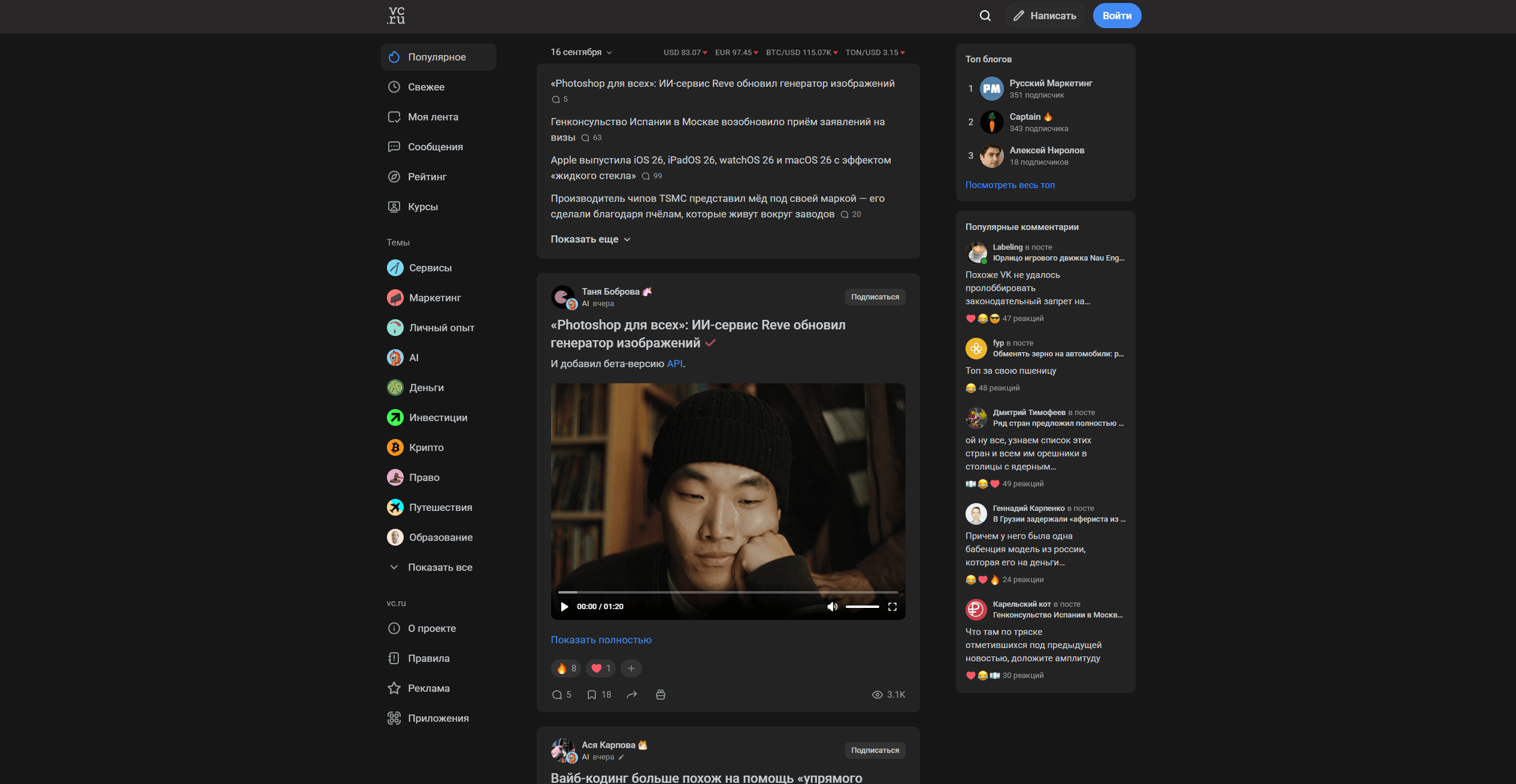Open the 16 сентября date dropdown

[581, 53]
